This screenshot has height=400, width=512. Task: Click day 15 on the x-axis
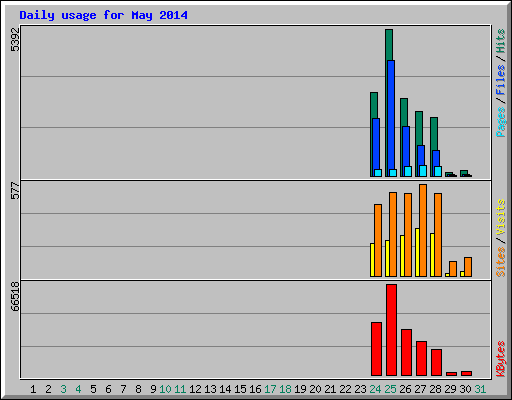(240, 389)
